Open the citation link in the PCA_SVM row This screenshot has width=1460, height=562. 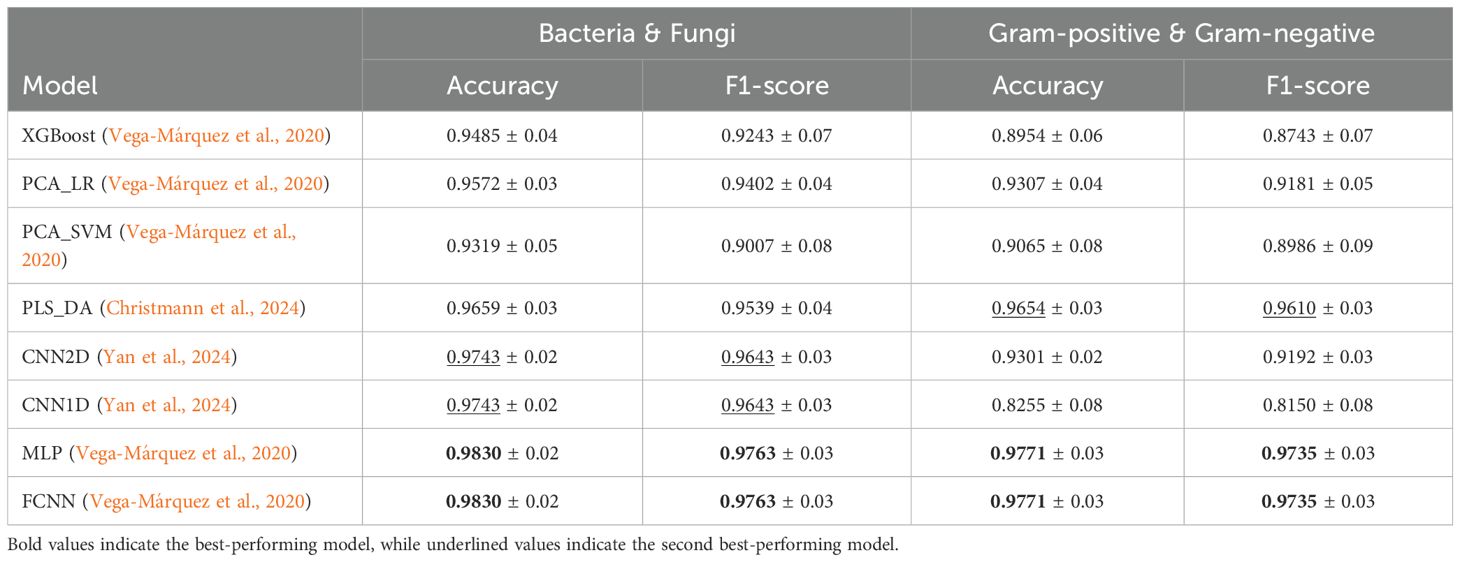pos(211,232)
